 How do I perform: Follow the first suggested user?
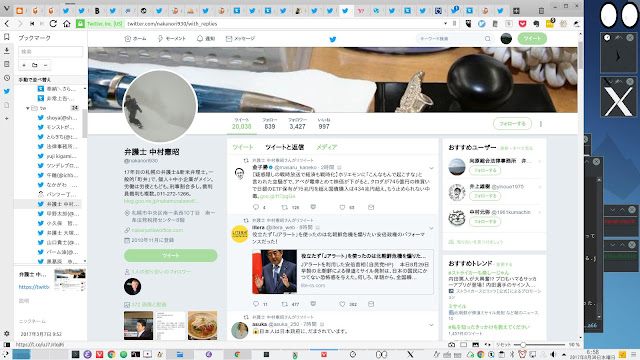[x=485, y=170]
